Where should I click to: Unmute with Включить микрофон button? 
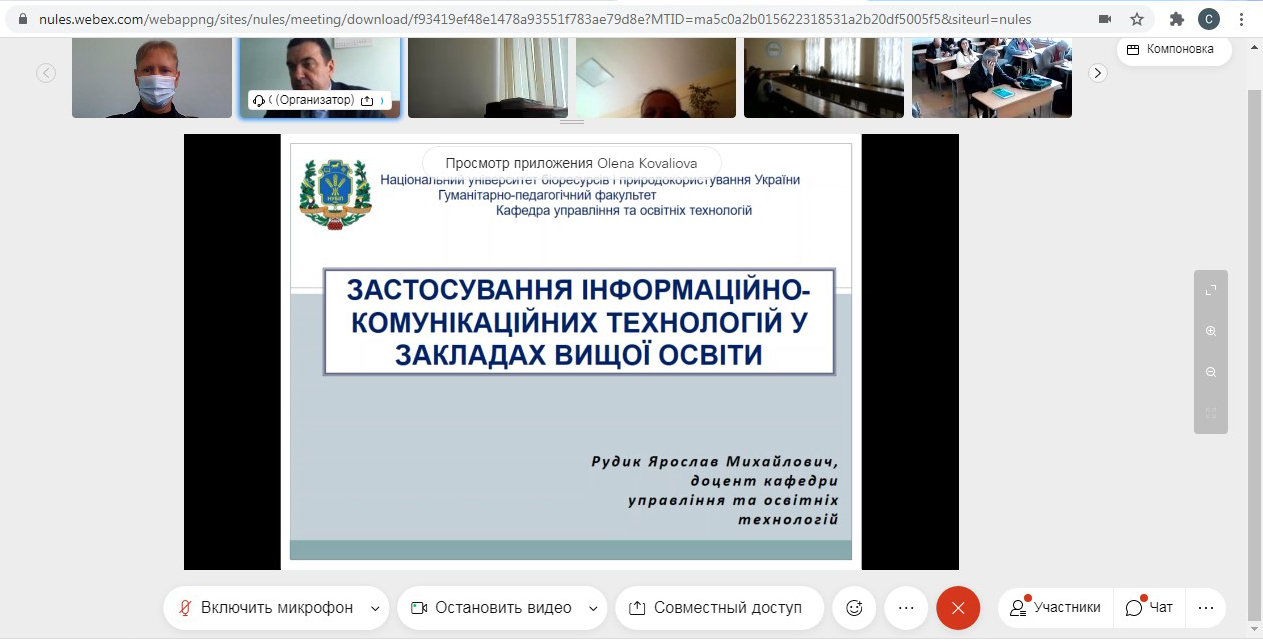(x=266, y=608)
